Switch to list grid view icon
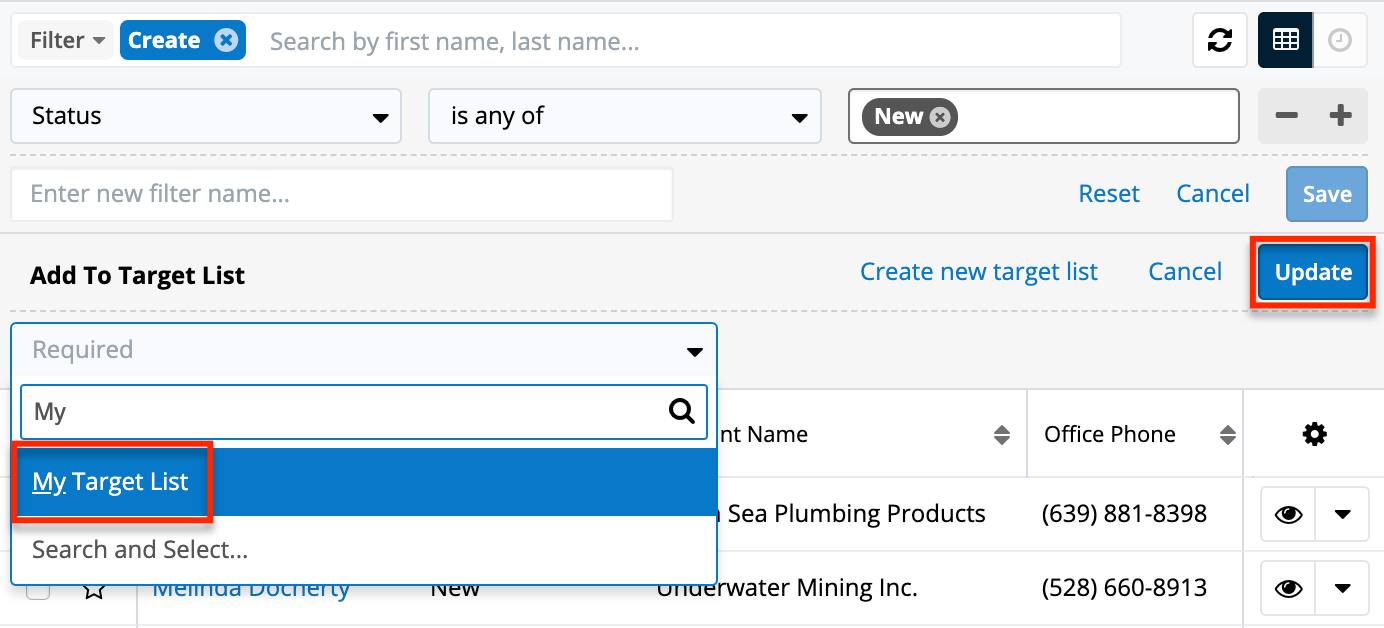Screen dimensions: 1384x628 point(1285,40)
